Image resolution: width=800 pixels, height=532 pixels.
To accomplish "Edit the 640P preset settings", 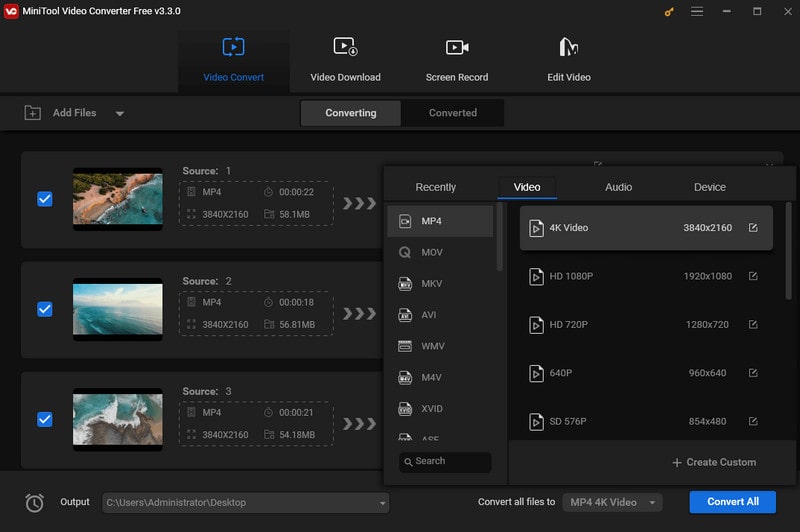I will click(x=753, y=373).
